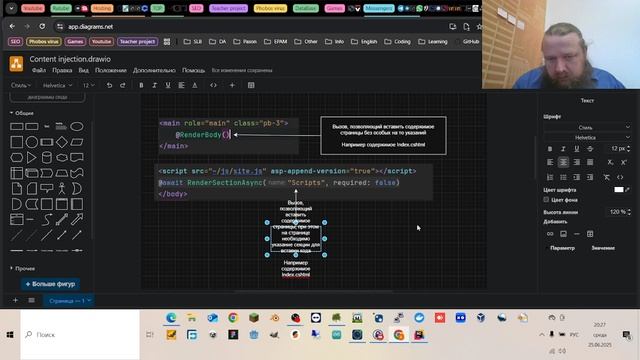The width and height of the screenshot is (640, 360).
Task: Align text right in right panel
Action: click(577, 162)
